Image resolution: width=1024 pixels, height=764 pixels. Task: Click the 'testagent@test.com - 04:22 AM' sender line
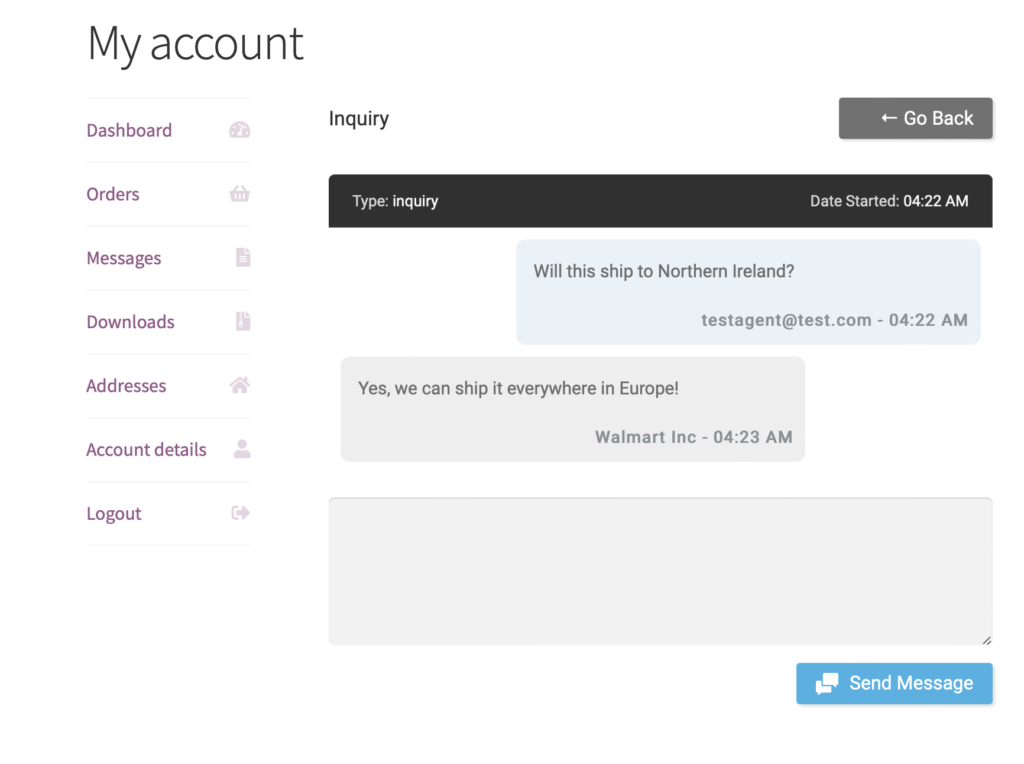[x=834, y=320]
